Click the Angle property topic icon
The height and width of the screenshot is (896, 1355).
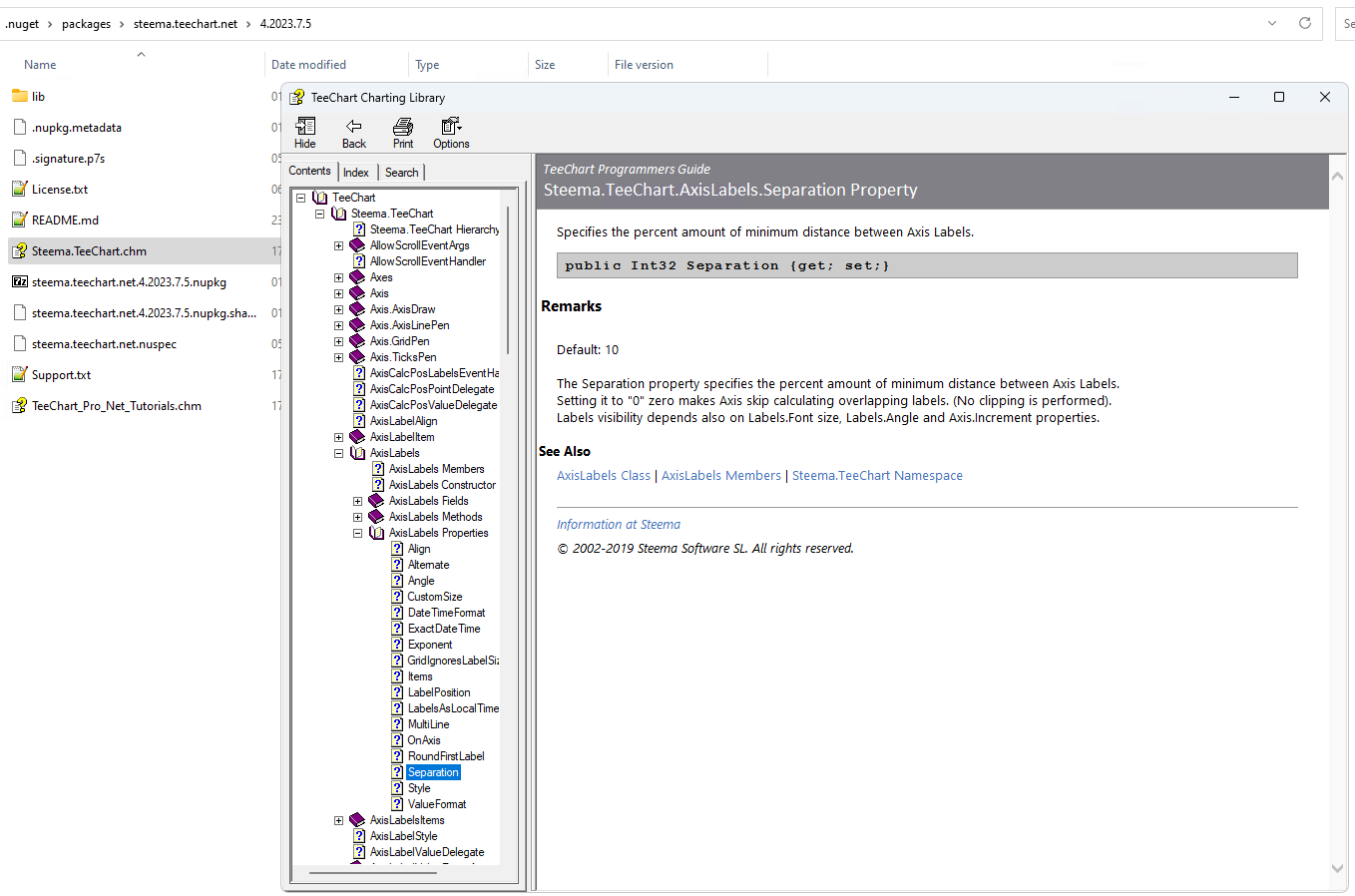(397, 581)
